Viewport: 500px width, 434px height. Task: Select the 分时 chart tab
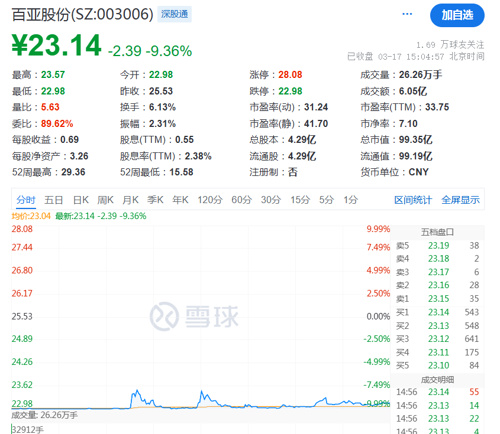(26, 200)
